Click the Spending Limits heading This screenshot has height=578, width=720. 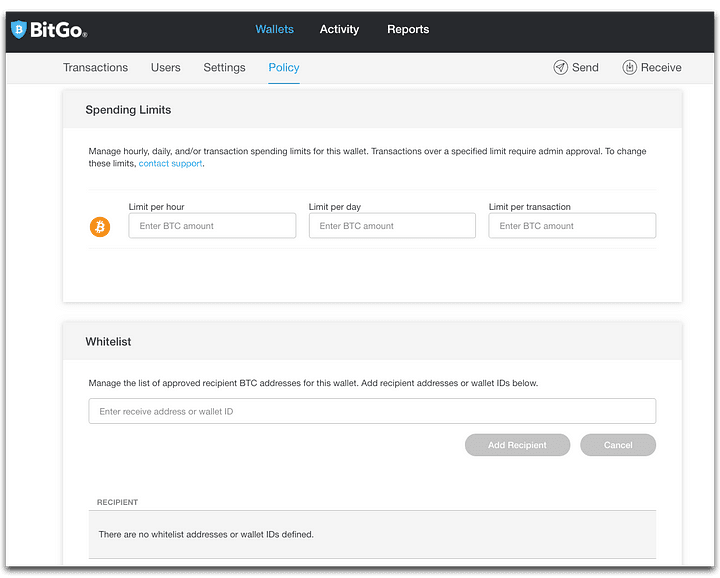coord(128,110)
